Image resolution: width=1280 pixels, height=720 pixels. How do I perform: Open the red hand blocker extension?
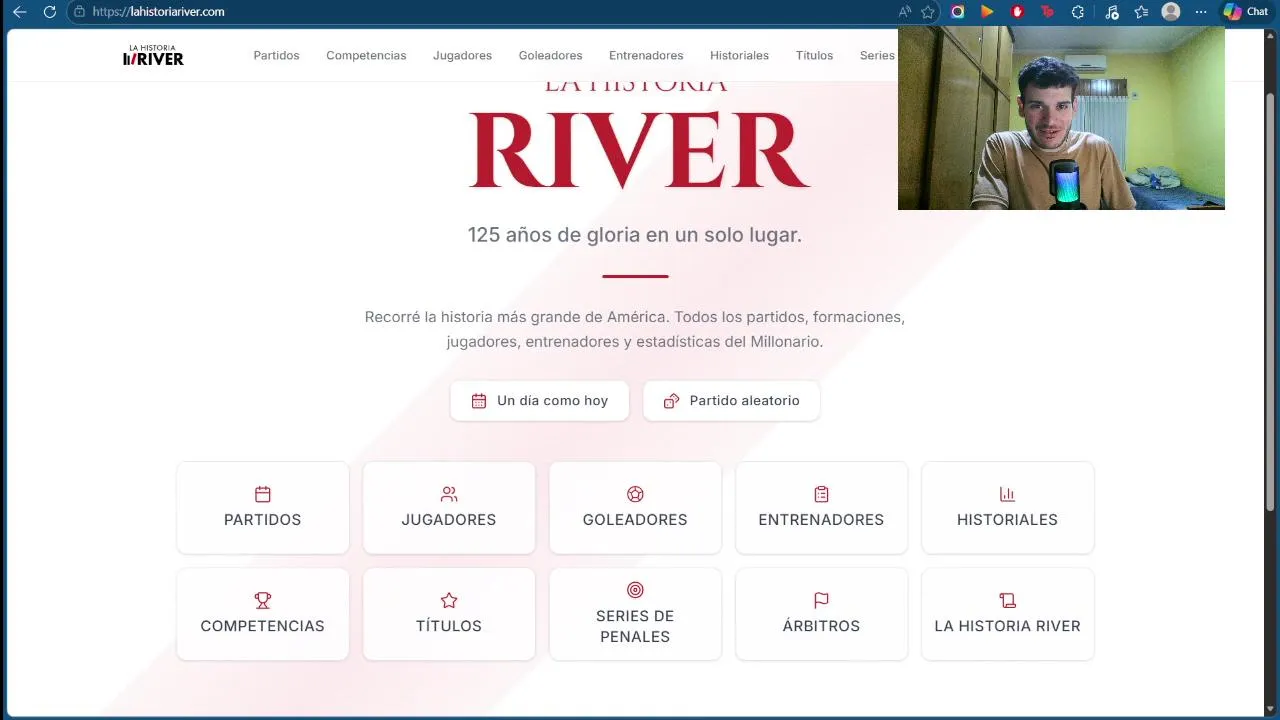pos(1017,12)
